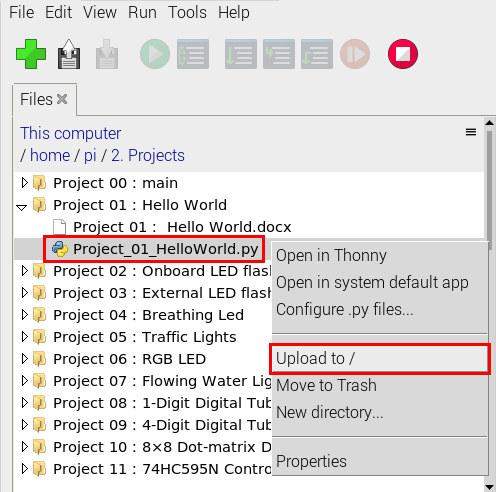Click folder icon of Project 06 : RGB LED
The image size is (496, 492).
(x=40, y=359)
